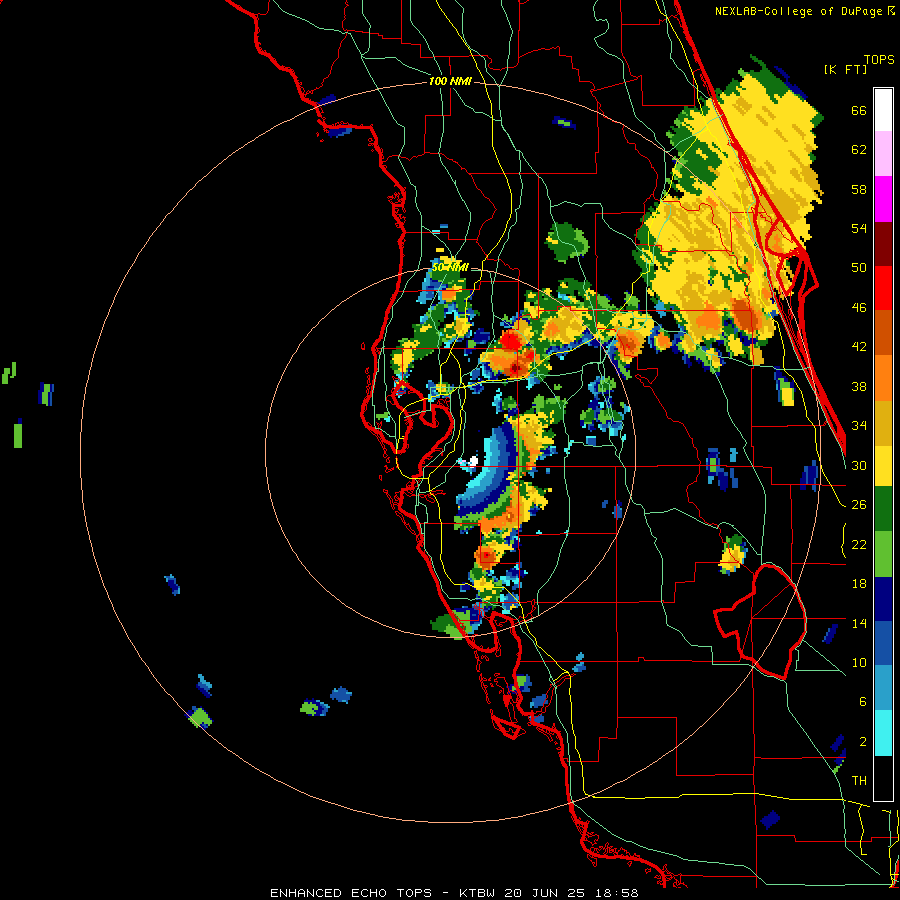Click the [K FT] units label

tap(845, 69)
